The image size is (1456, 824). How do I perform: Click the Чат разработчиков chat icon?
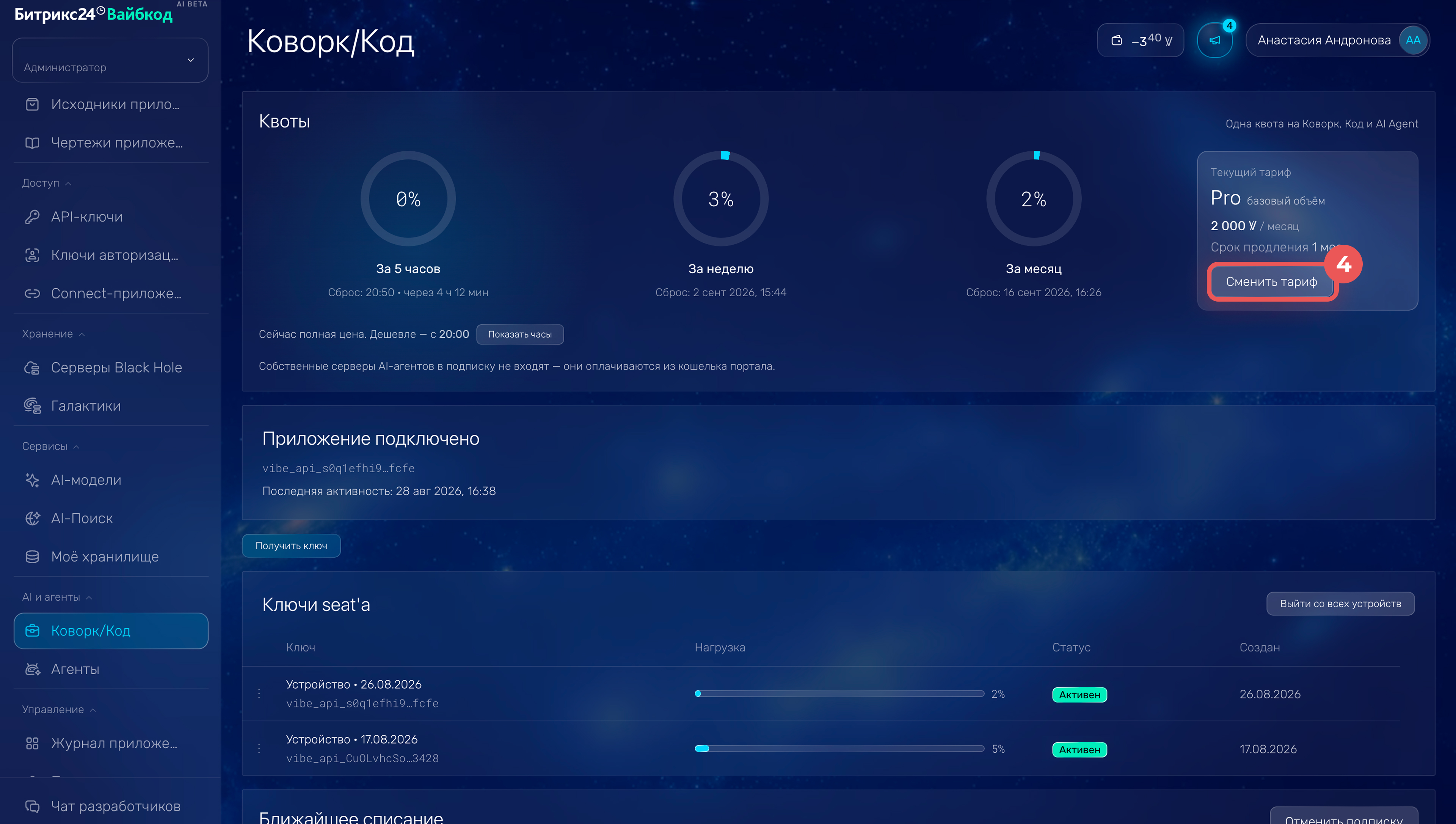tap(32, 807)
